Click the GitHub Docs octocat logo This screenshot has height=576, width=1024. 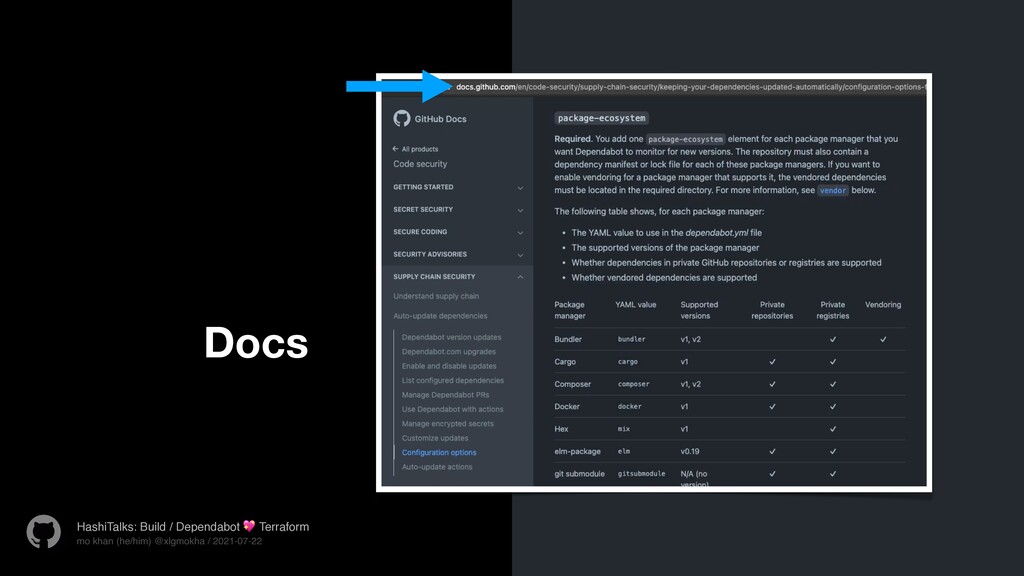pyautogui.click(x=402, y=118)
